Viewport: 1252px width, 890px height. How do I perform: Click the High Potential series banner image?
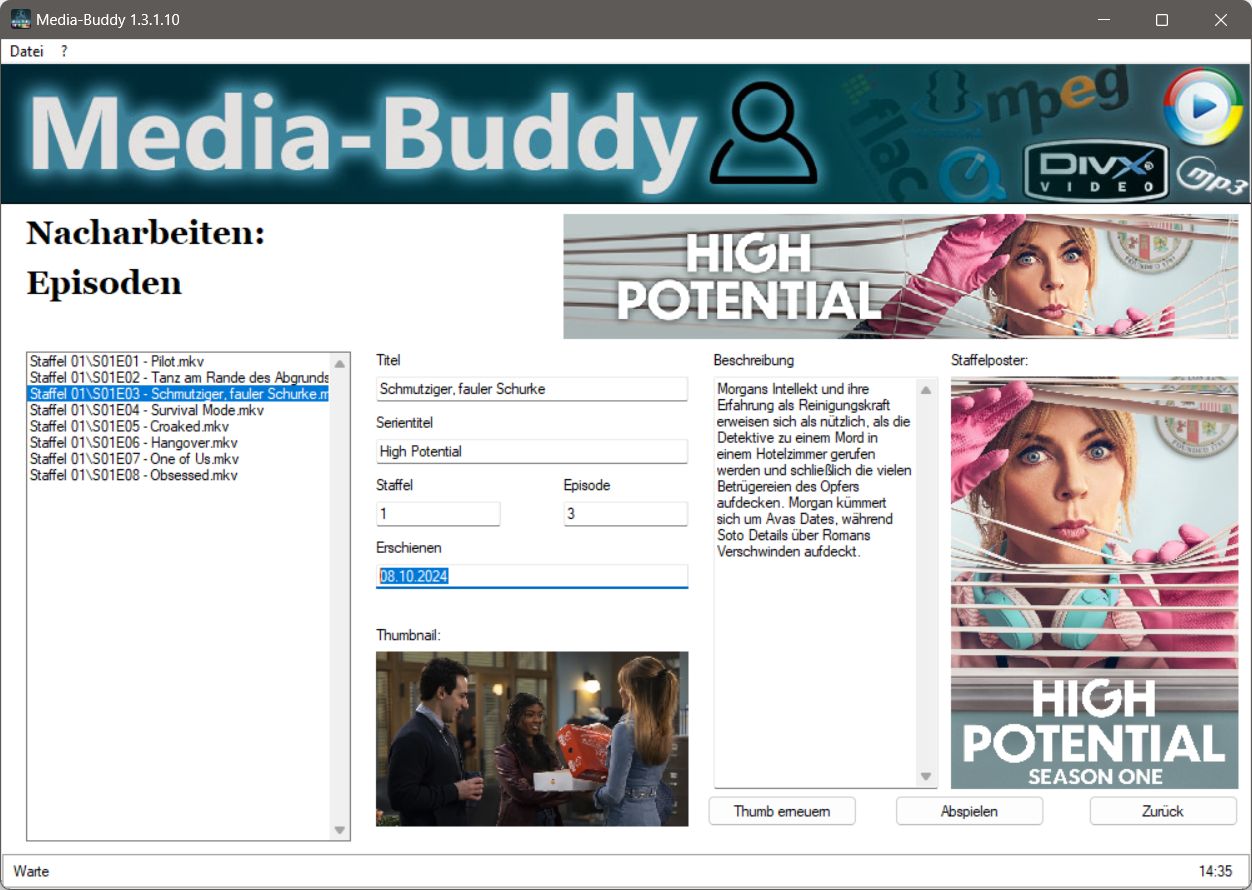pyautogui.click(x=900, y=276)
